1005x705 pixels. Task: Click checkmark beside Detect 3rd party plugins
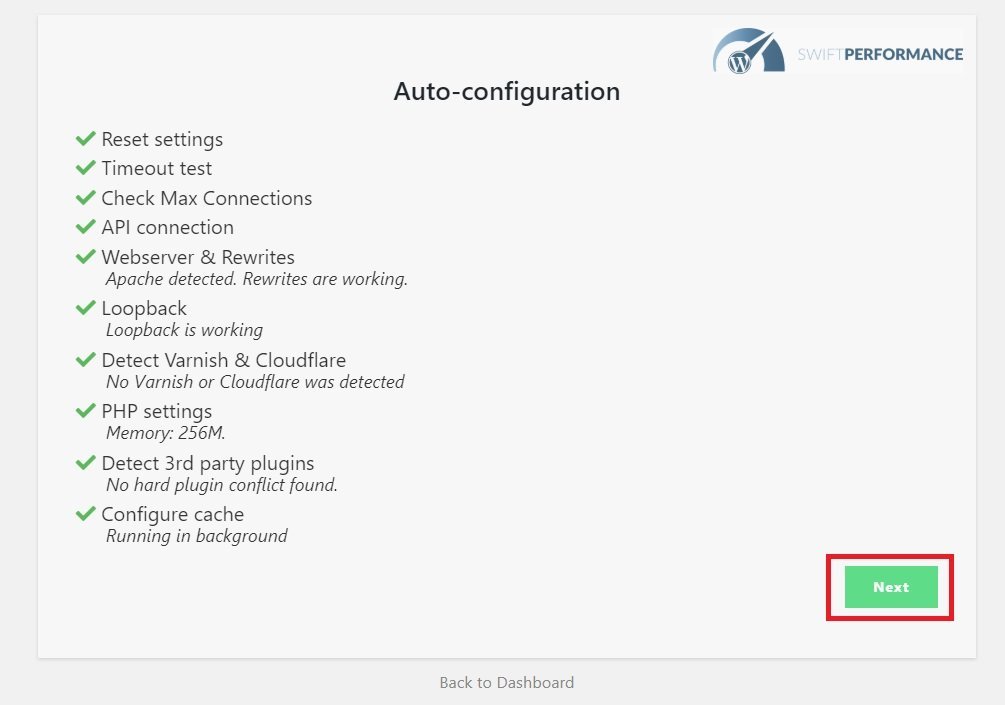(x=85, y=463)
